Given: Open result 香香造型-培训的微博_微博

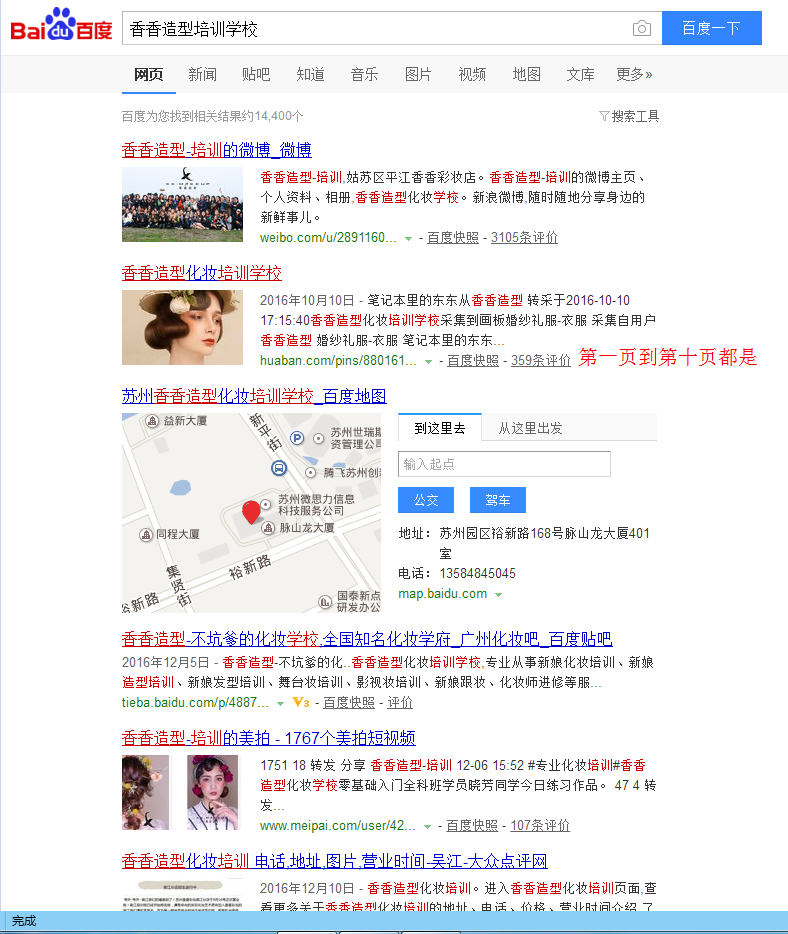Looking at the screenshot, I should coord(217,150).
